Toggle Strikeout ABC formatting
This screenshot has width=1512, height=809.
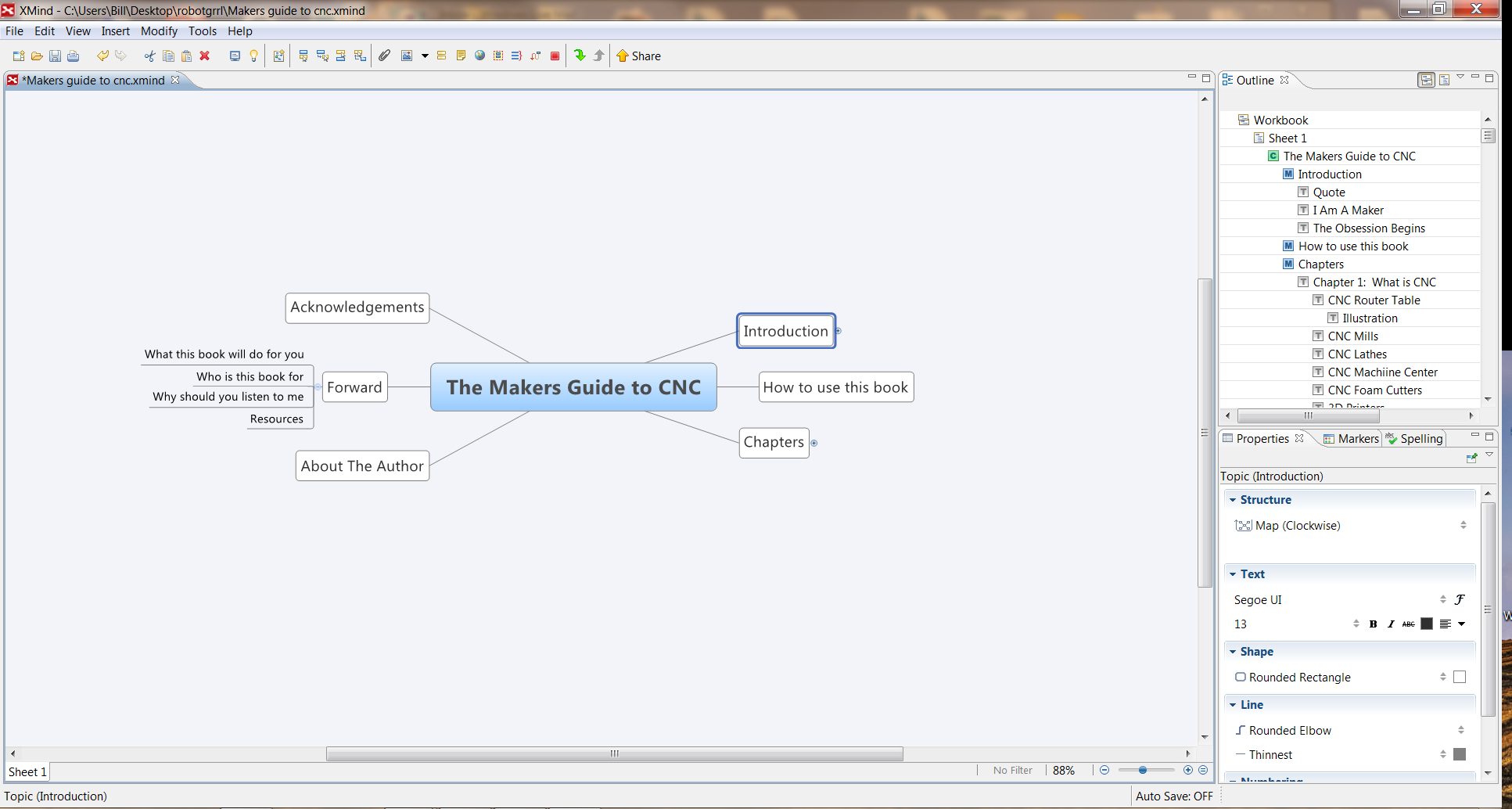pos(1409,624)
